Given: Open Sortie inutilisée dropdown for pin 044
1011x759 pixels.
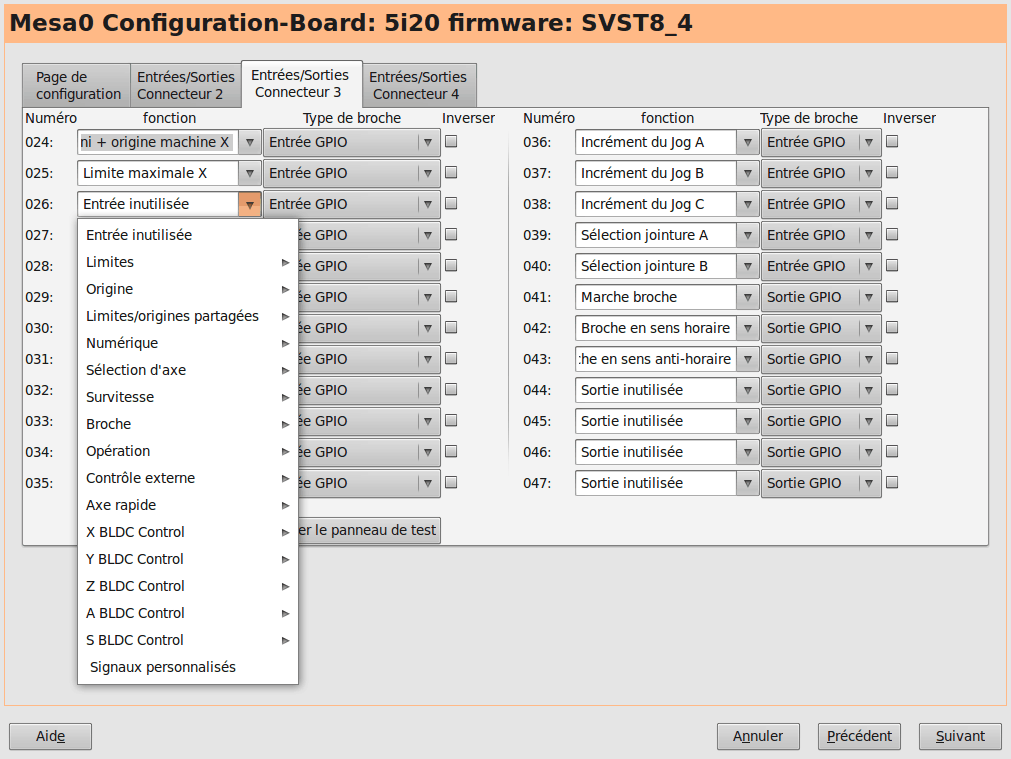Looking at the screenshot, I should tap(748, 389).
